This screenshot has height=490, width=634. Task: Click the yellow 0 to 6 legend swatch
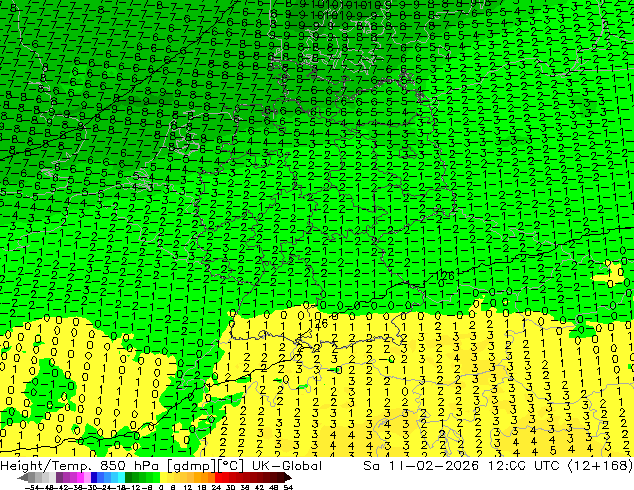tap(164, 477)
